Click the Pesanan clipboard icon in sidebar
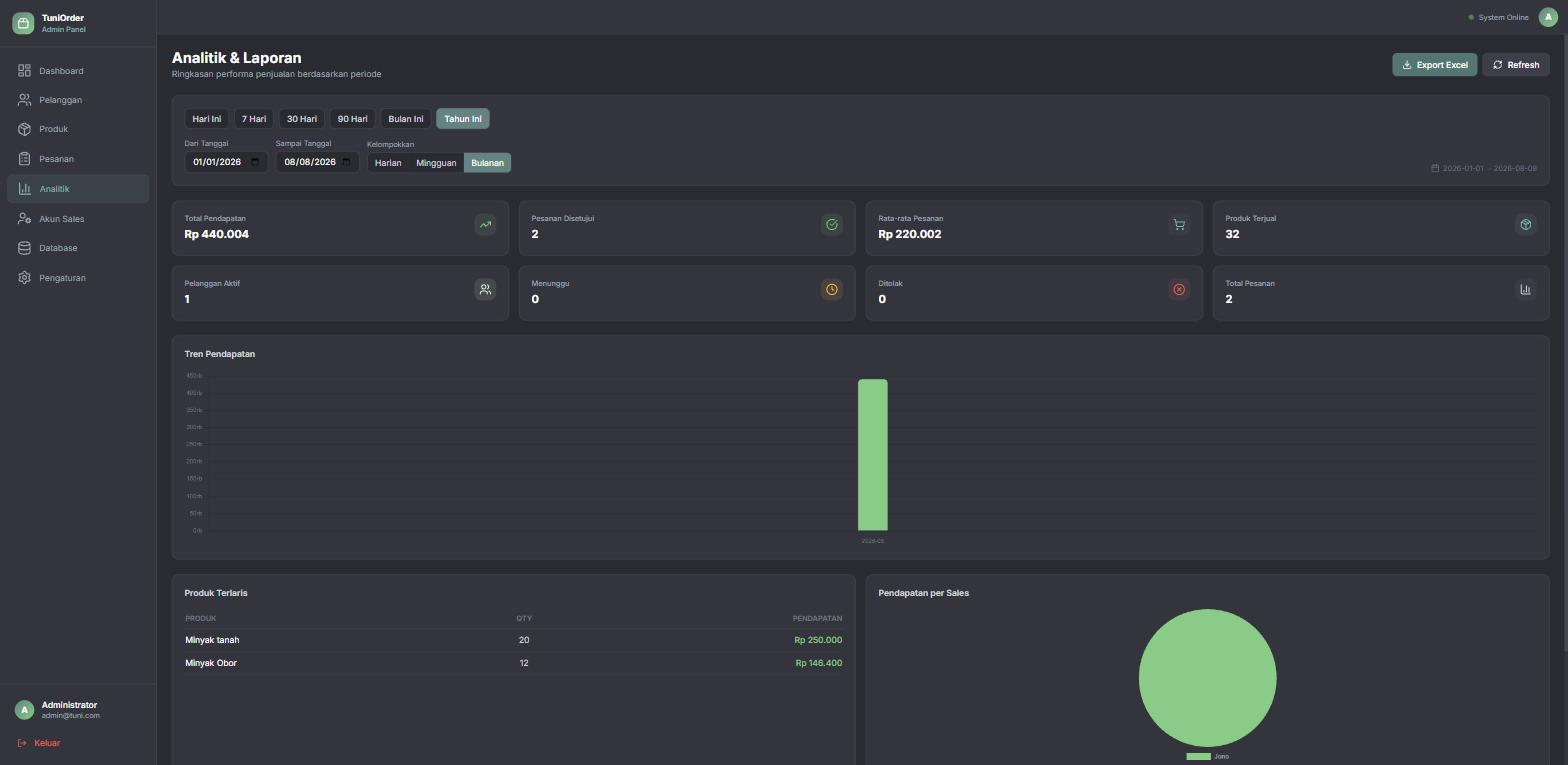Image resolution: width=1568 pixels, height=765 pixels. click(x=24, y=159)
